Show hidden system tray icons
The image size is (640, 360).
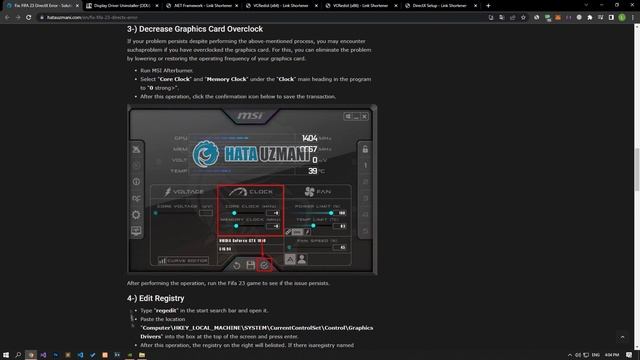coord(570,355)
